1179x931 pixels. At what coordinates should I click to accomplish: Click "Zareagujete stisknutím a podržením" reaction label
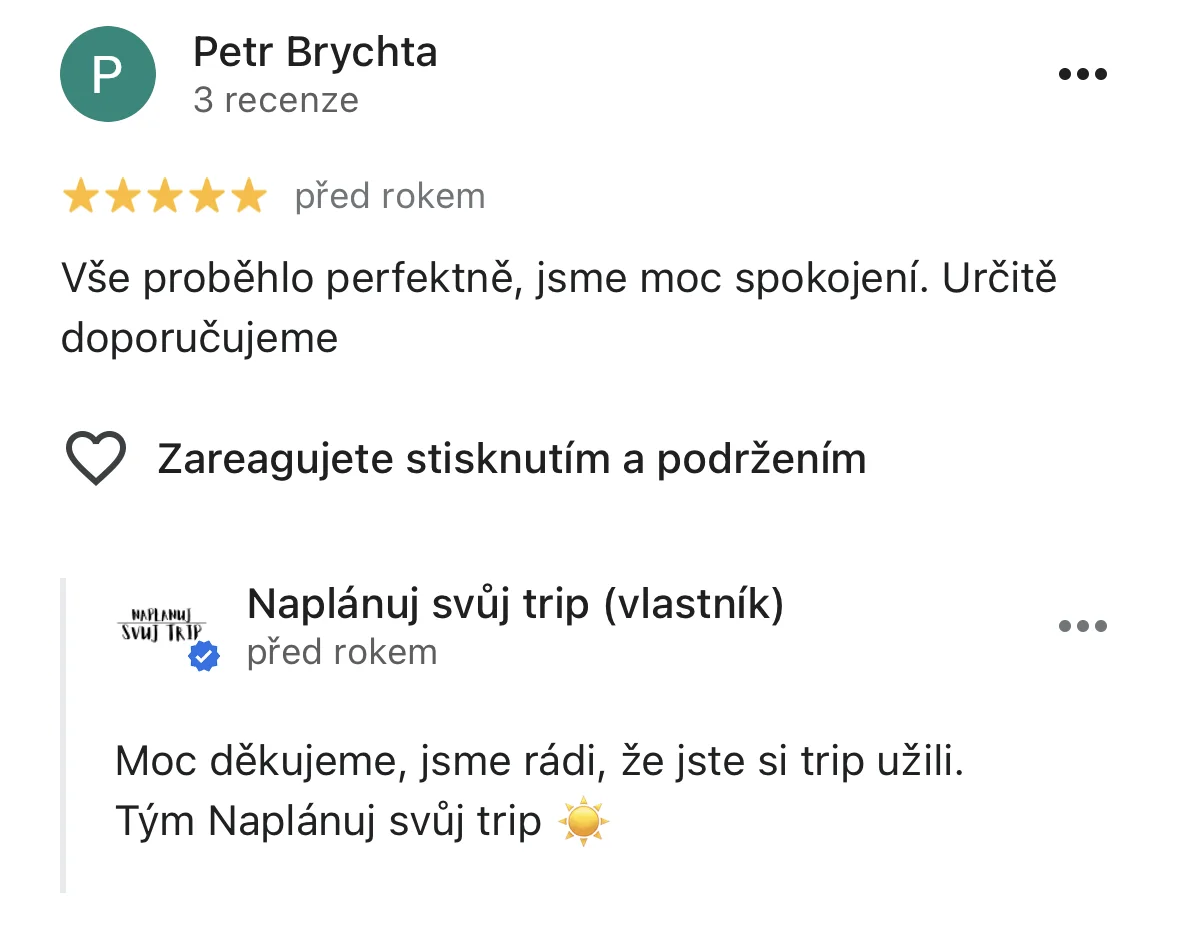[x=511, y=459]
